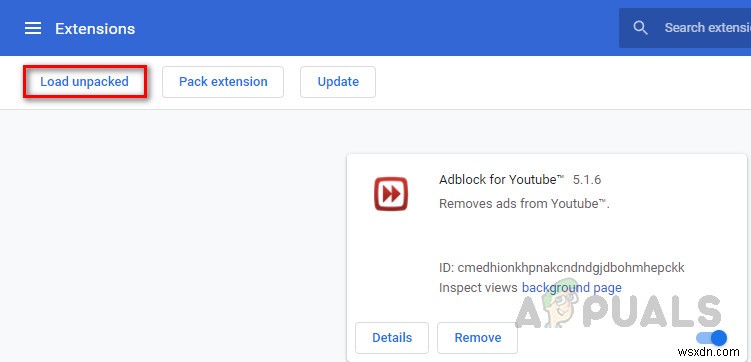
Task: Click the 'Removes ads from Youtube' description
Action: (524, 204)
